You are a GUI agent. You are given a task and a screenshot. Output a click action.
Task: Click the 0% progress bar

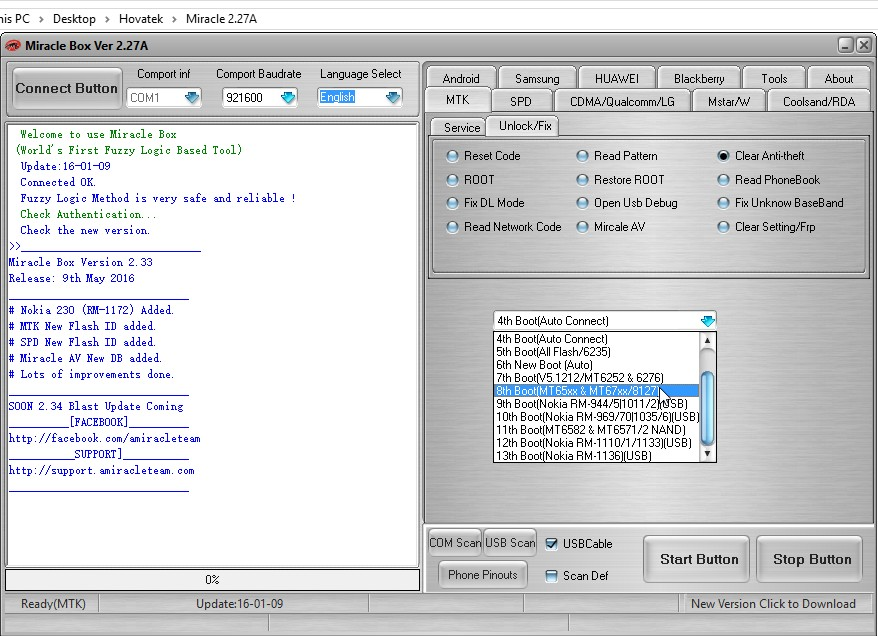213,579
